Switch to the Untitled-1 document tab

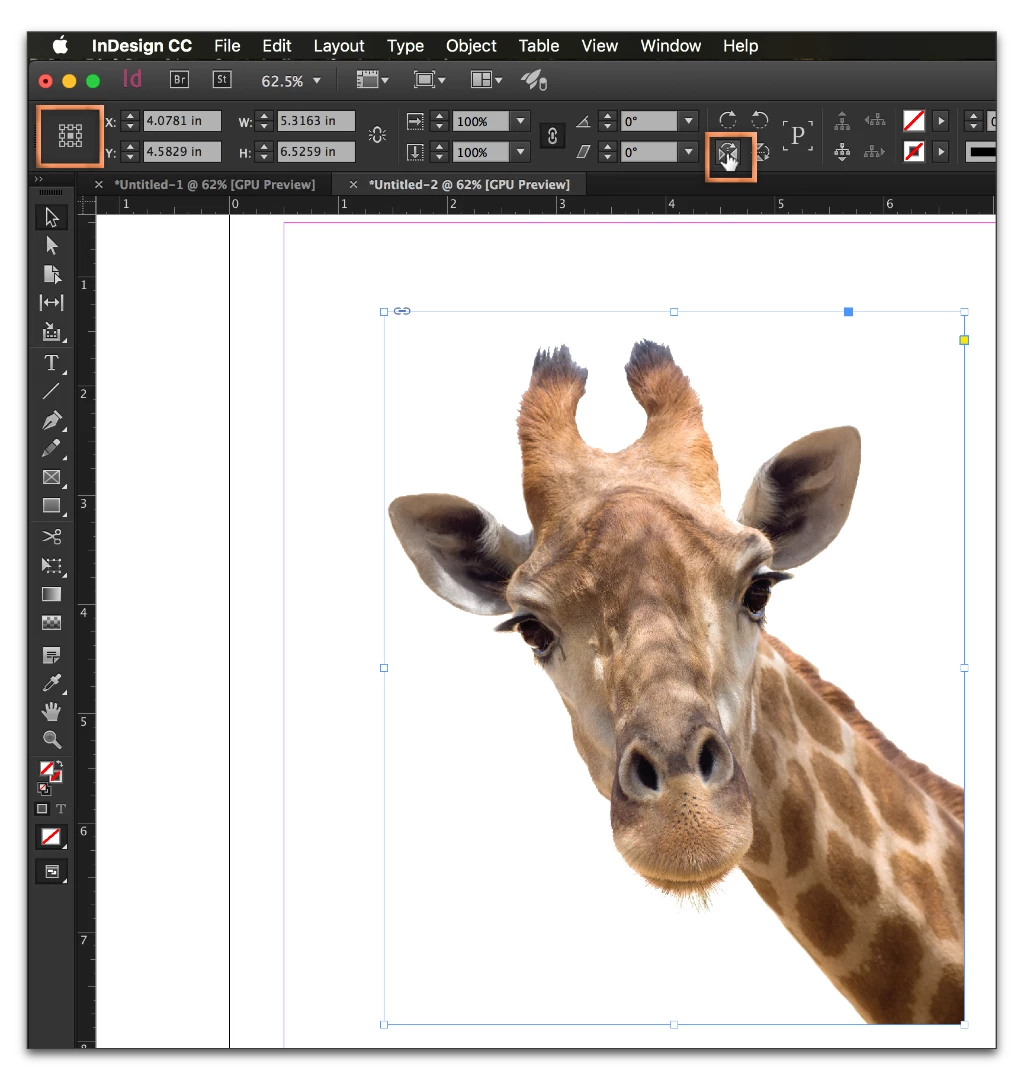(214, 185)
